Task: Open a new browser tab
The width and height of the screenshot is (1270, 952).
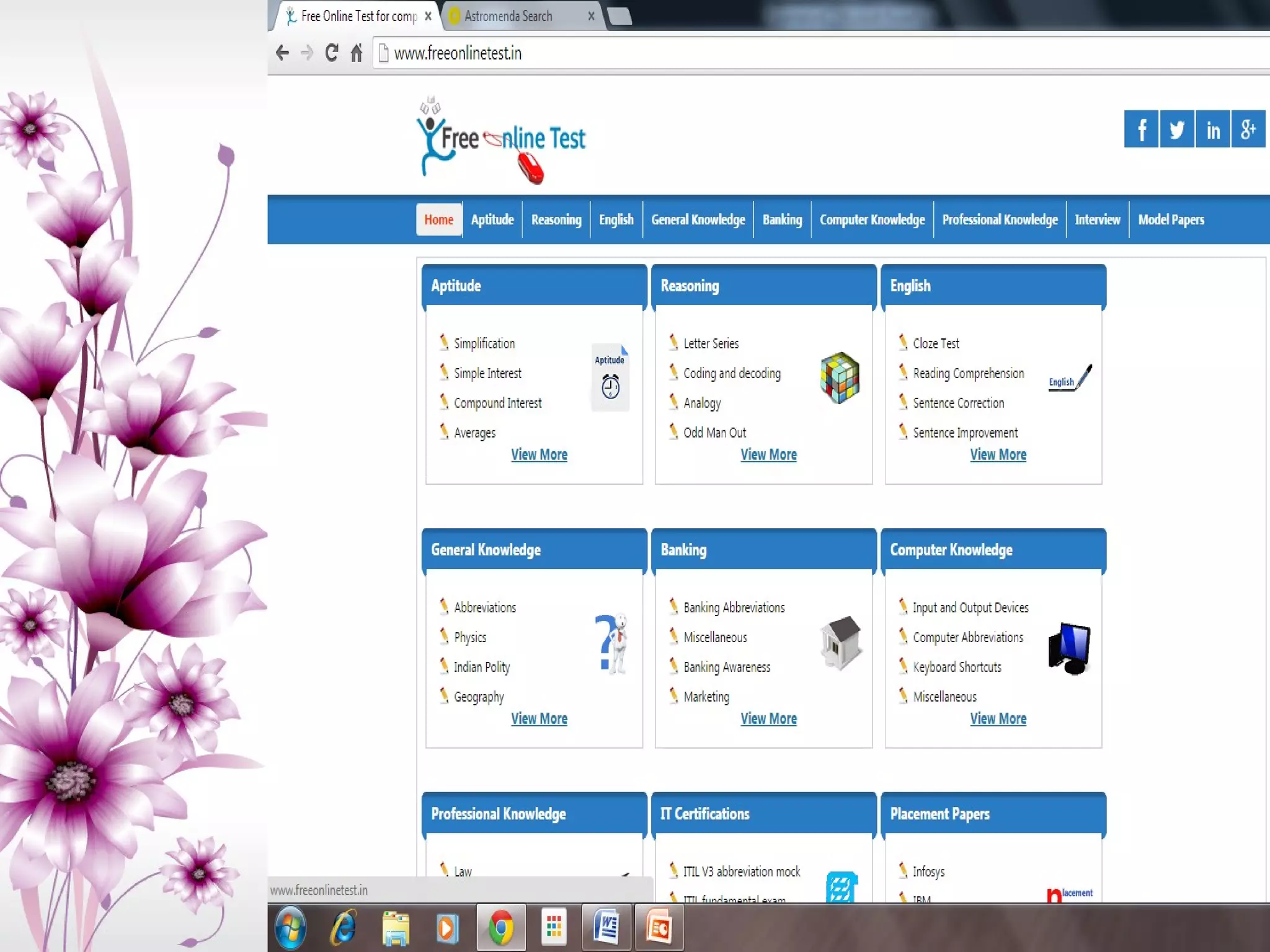Action: tap(619, 16)
